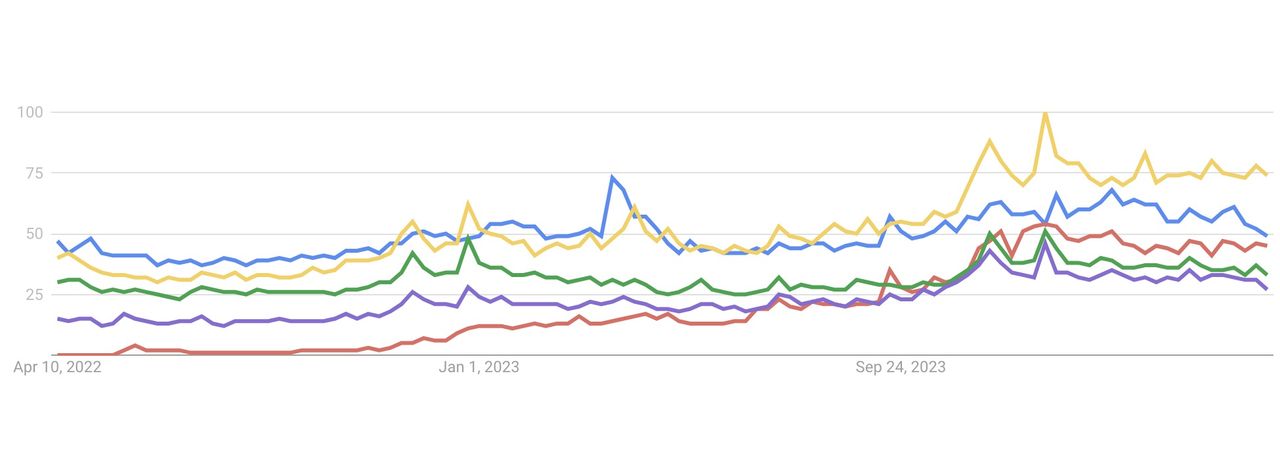Click the yellow line's final point at far right
This screenshot has height=470, width=1280.
(x=1267, y=175)
